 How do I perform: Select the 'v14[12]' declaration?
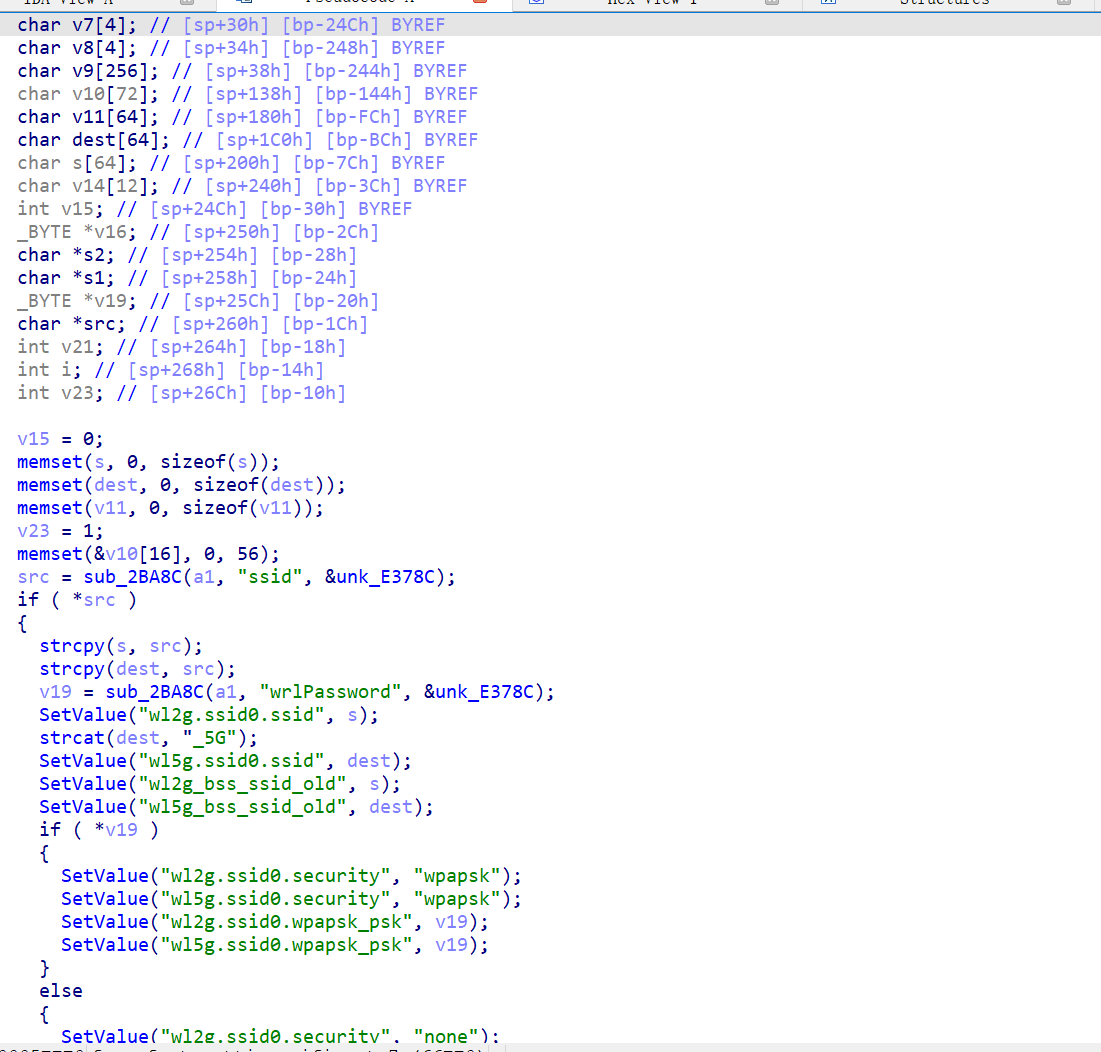[x=242, y=186]
